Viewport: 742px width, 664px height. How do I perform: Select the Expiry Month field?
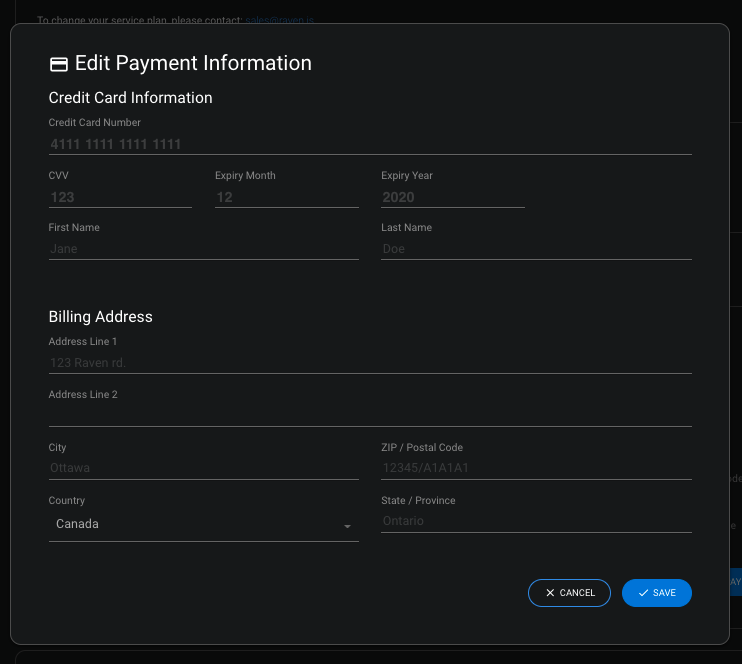click(x=286, y=197)
